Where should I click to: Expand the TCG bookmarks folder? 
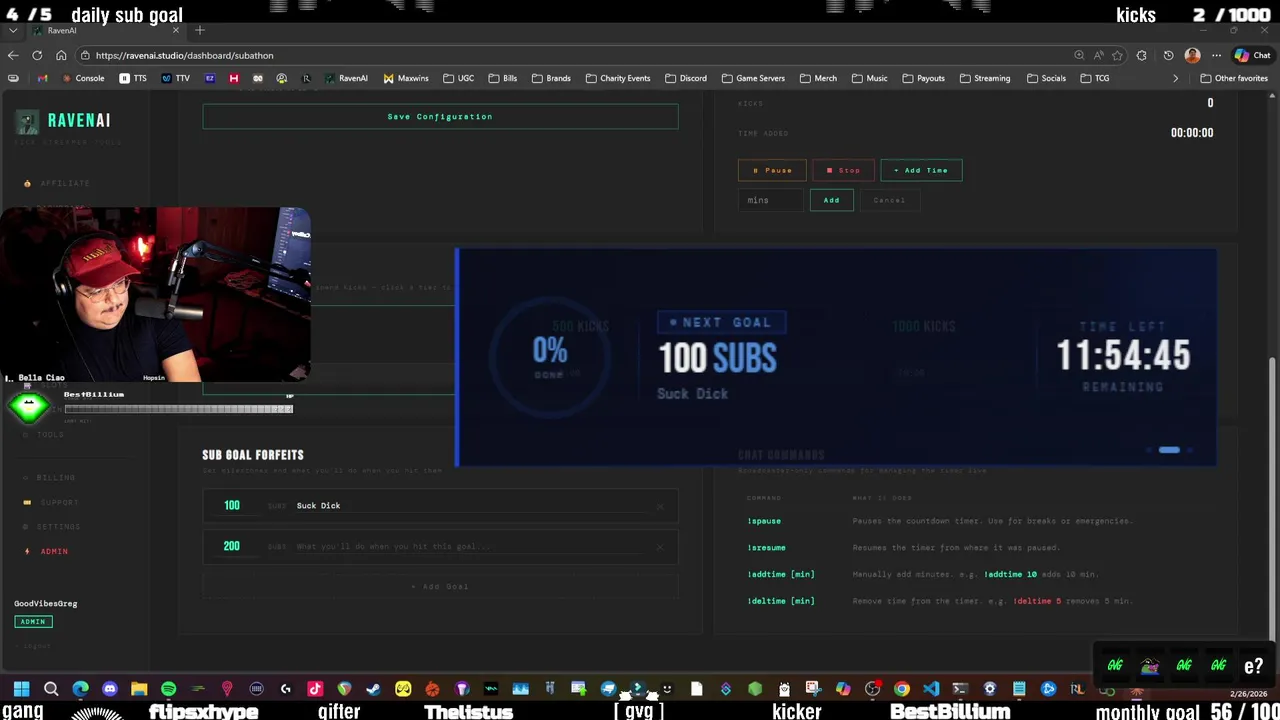click(x=1094, y=78)
